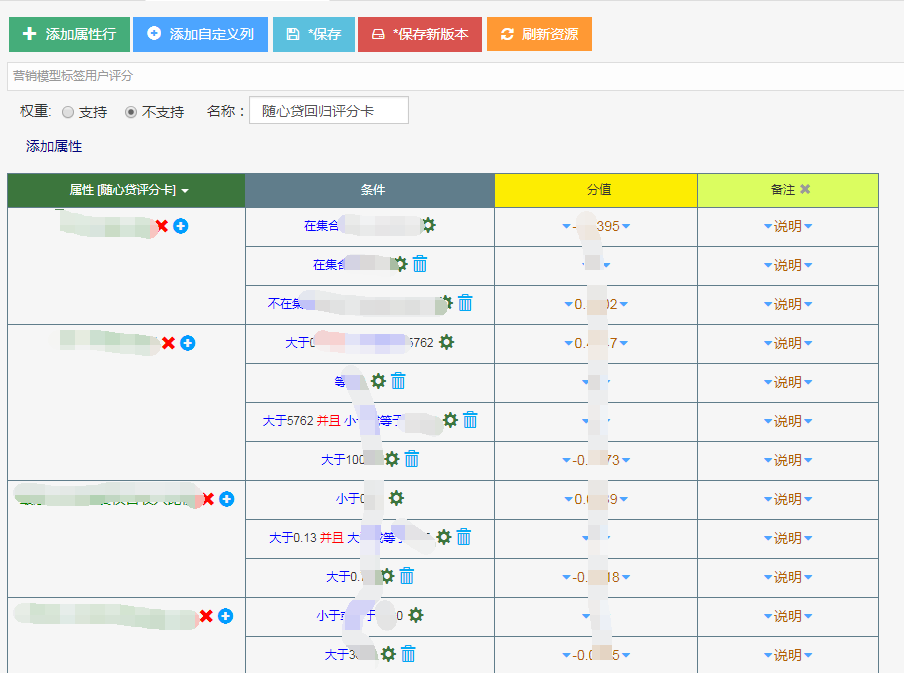Click the 条件 column header
The width and height of the screenshot is (904, 673).
coord(372,189)
